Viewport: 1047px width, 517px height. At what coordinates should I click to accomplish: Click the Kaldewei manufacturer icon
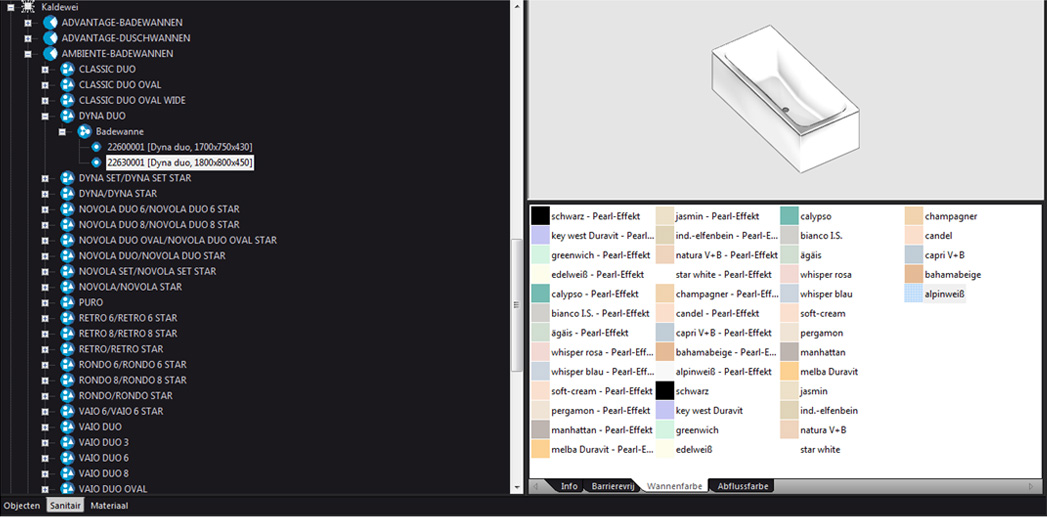click(28, 6)
